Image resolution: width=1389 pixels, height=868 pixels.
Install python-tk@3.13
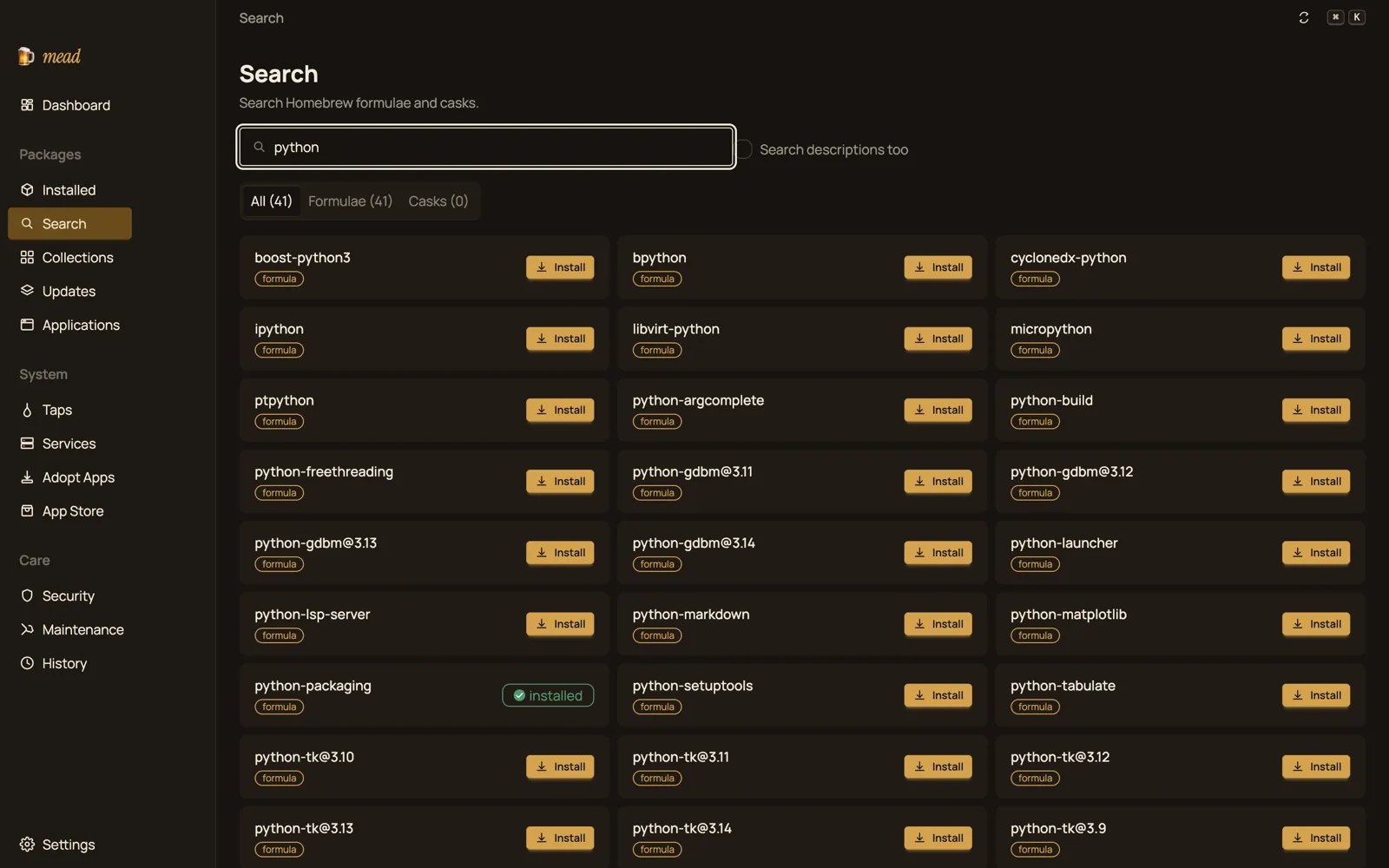(x=560, y=838)
